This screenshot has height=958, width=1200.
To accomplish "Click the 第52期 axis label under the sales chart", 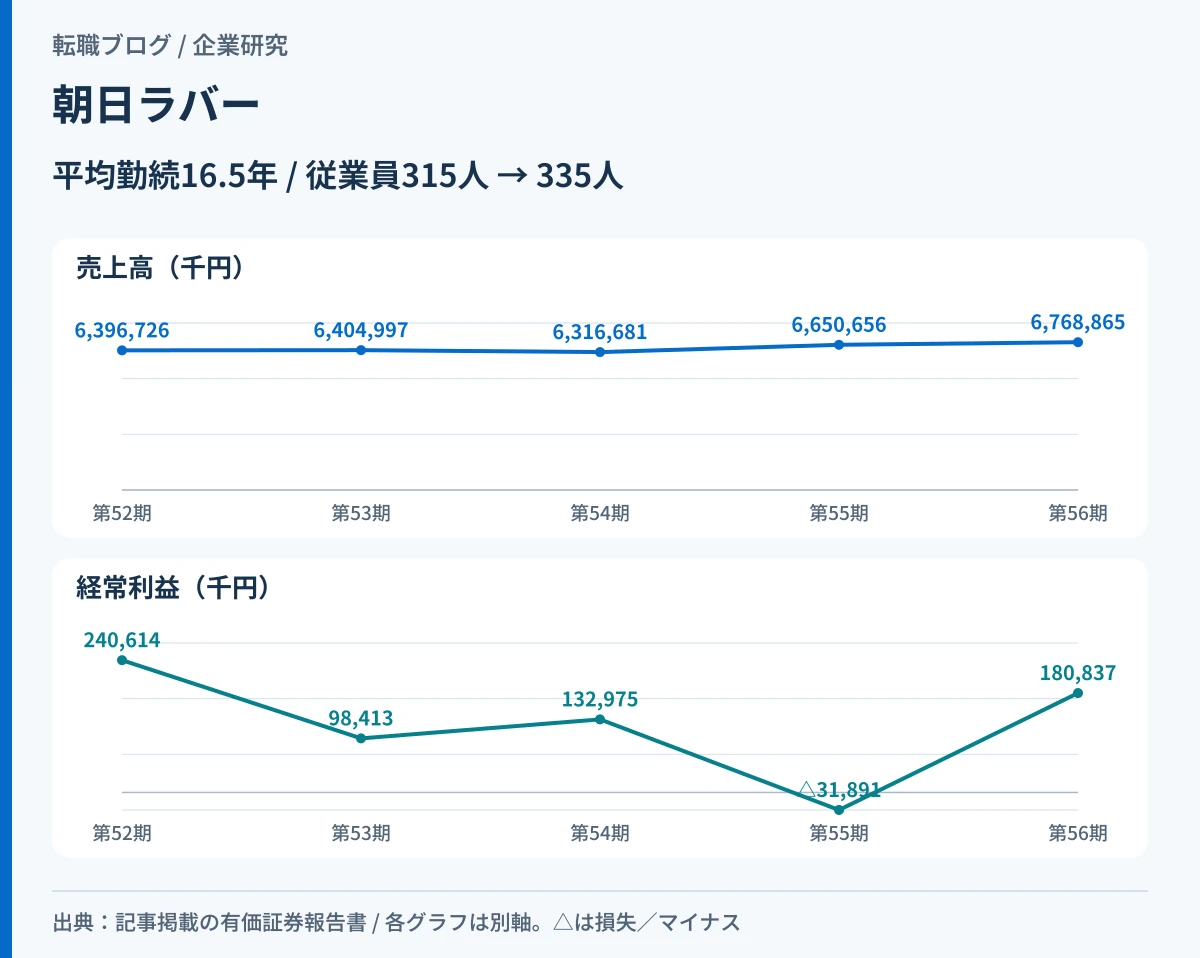I will 122,513.
